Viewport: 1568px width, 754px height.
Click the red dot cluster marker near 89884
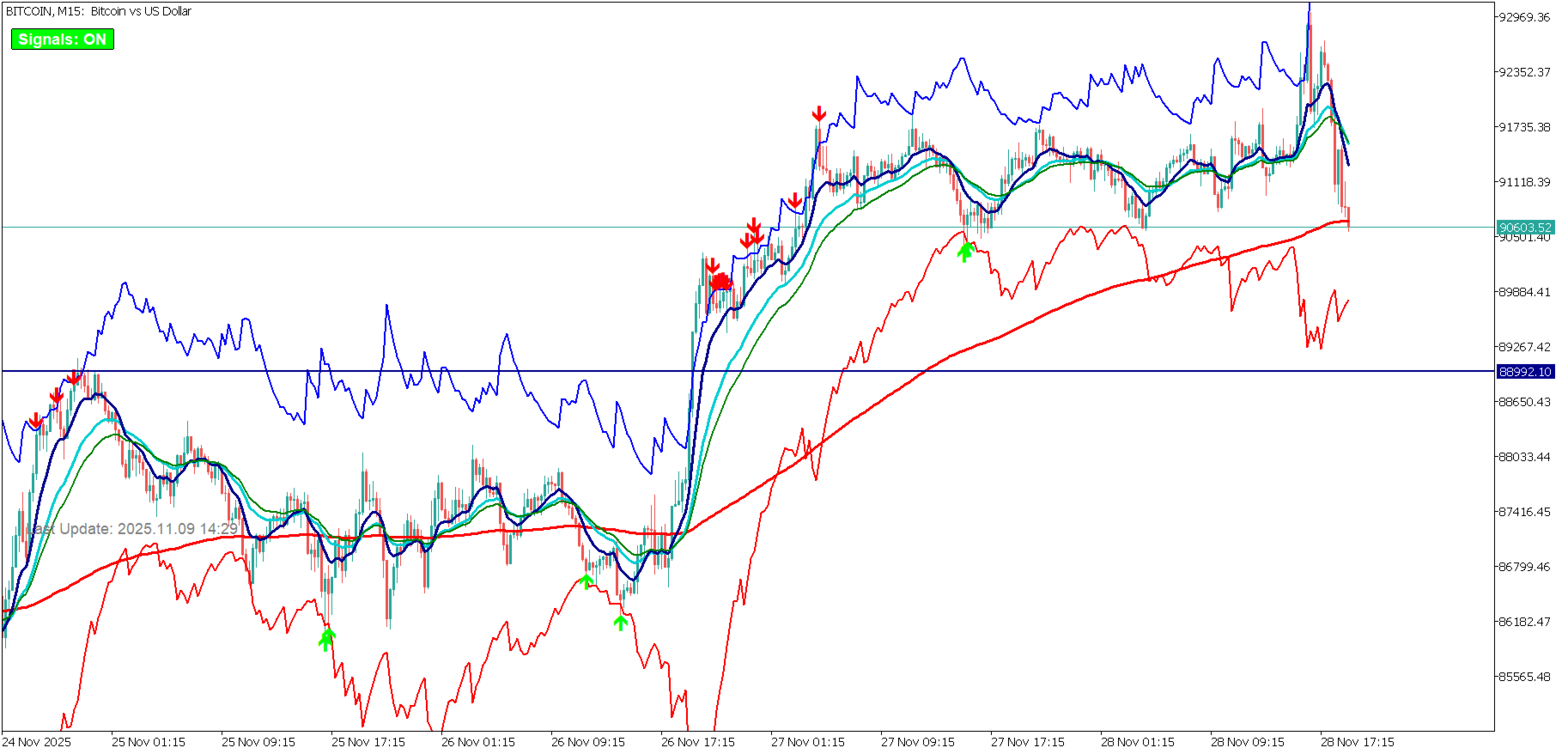(720, 282)
